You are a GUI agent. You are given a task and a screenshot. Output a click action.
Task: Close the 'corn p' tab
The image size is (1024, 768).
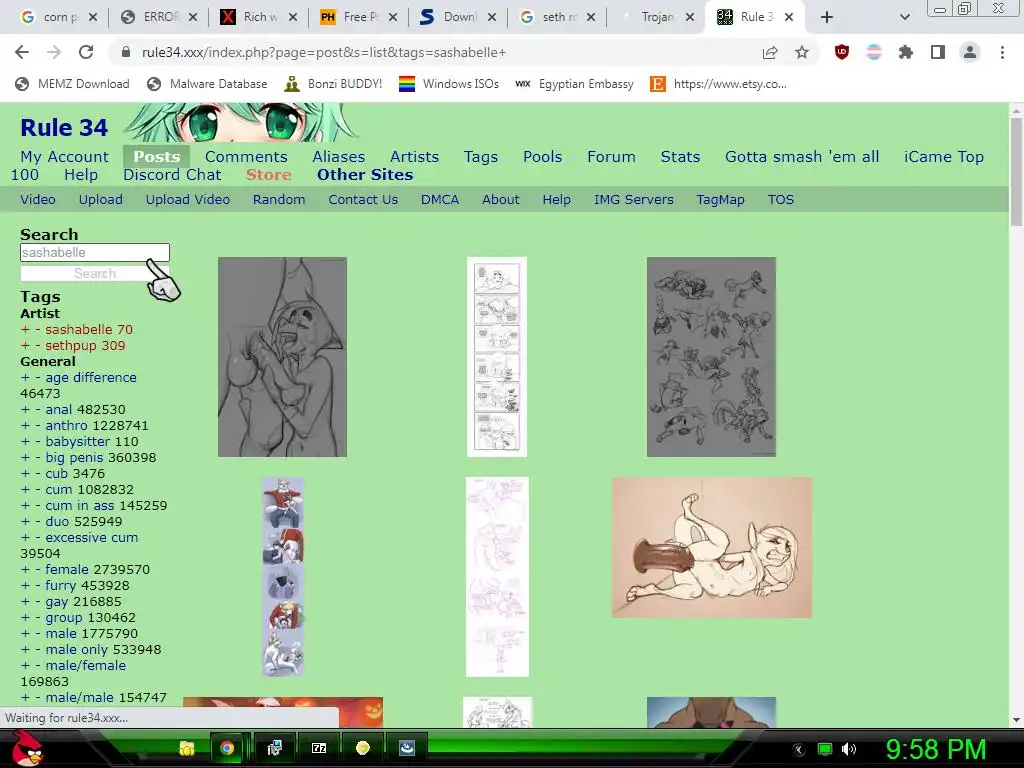[93, 17]
